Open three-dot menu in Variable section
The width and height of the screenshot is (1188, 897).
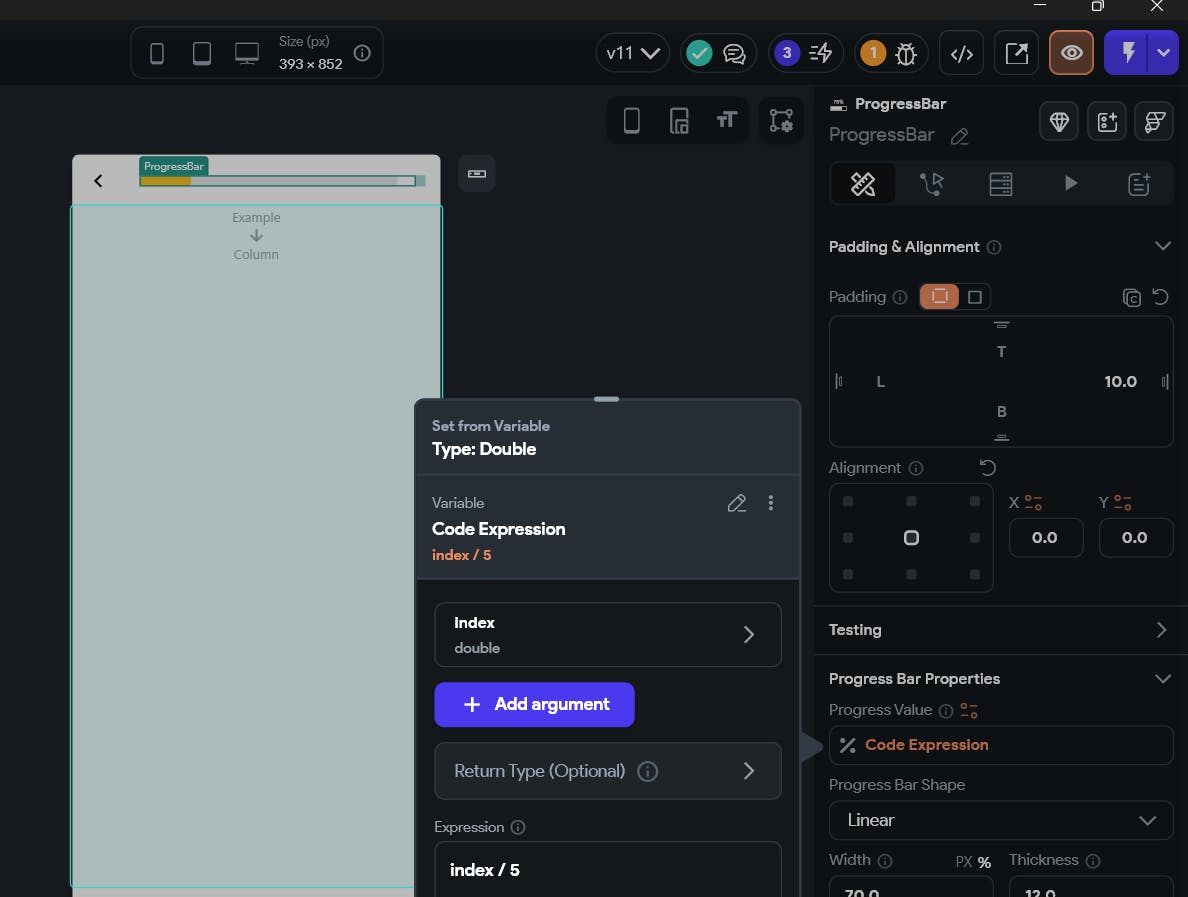770,503
